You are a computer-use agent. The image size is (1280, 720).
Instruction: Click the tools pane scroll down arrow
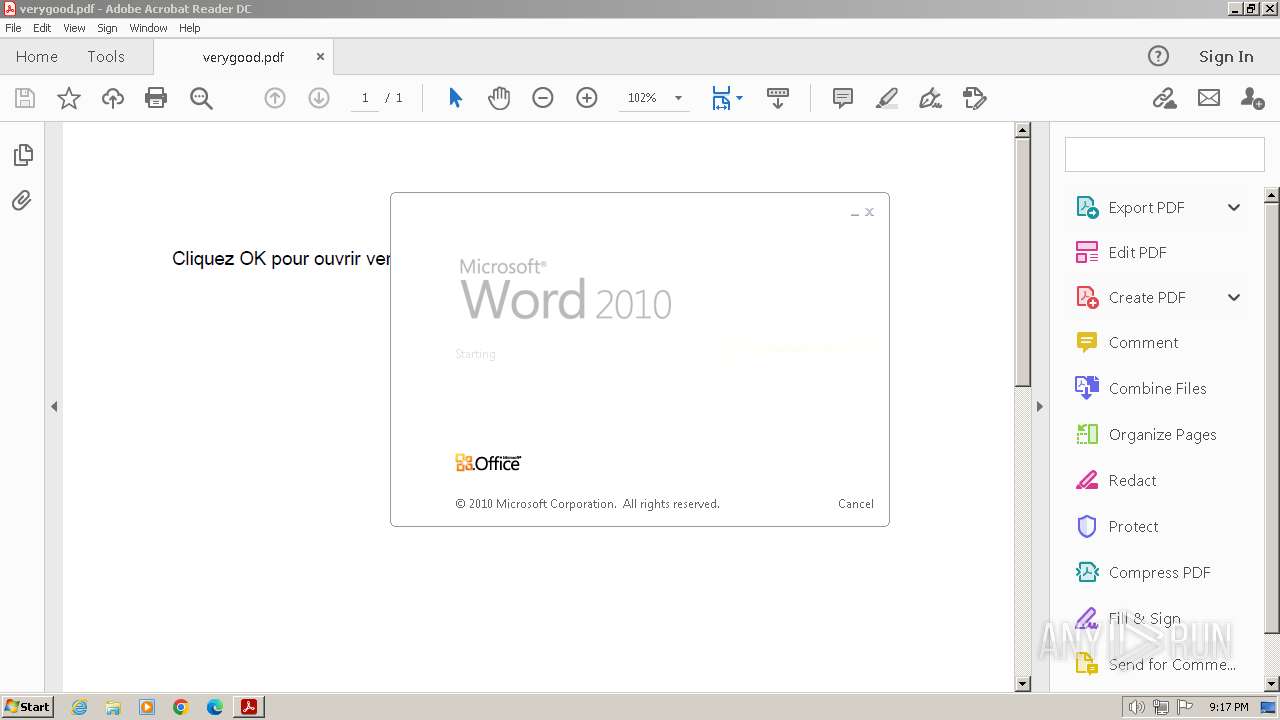(x=1272, y=685)
